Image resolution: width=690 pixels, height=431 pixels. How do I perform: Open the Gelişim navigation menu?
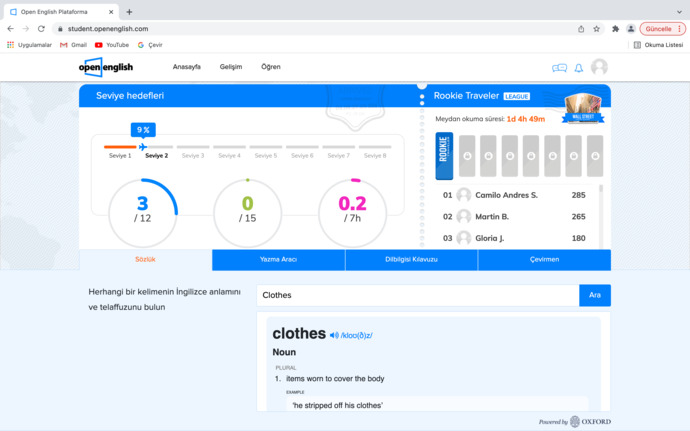click(x=231, y=67)
